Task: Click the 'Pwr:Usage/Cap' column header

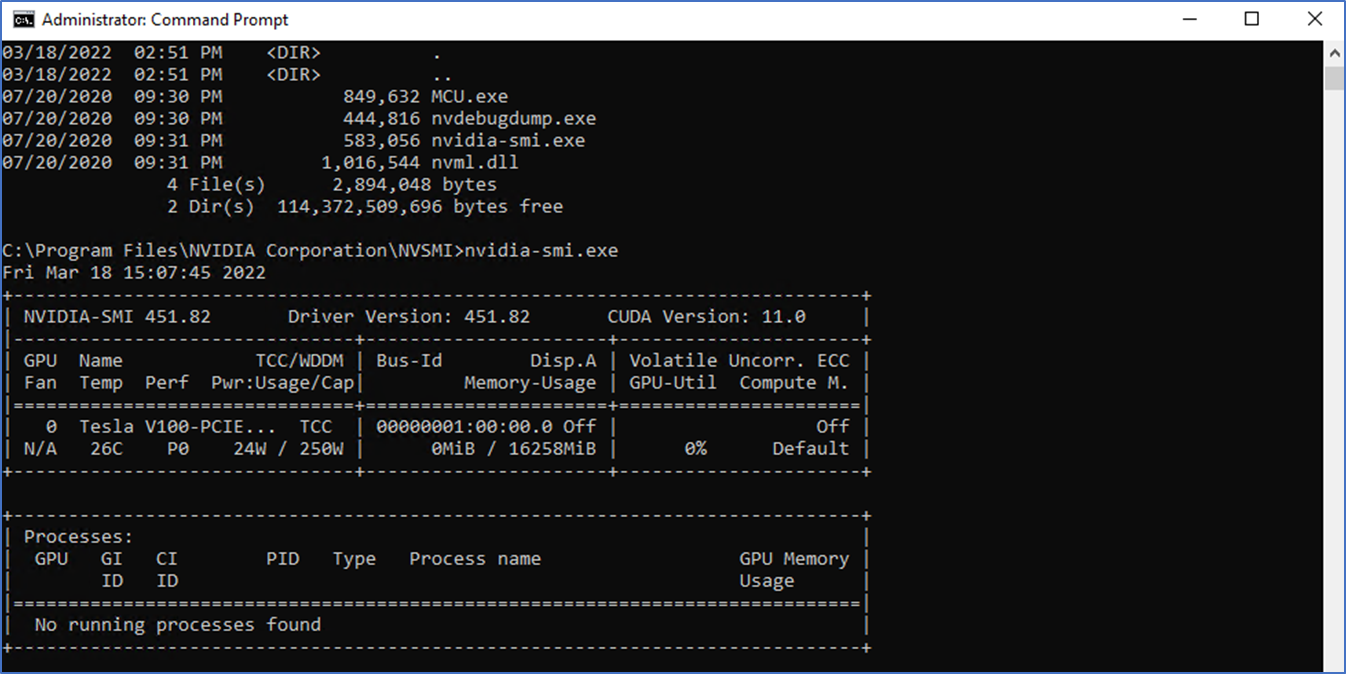Action: 283,383
